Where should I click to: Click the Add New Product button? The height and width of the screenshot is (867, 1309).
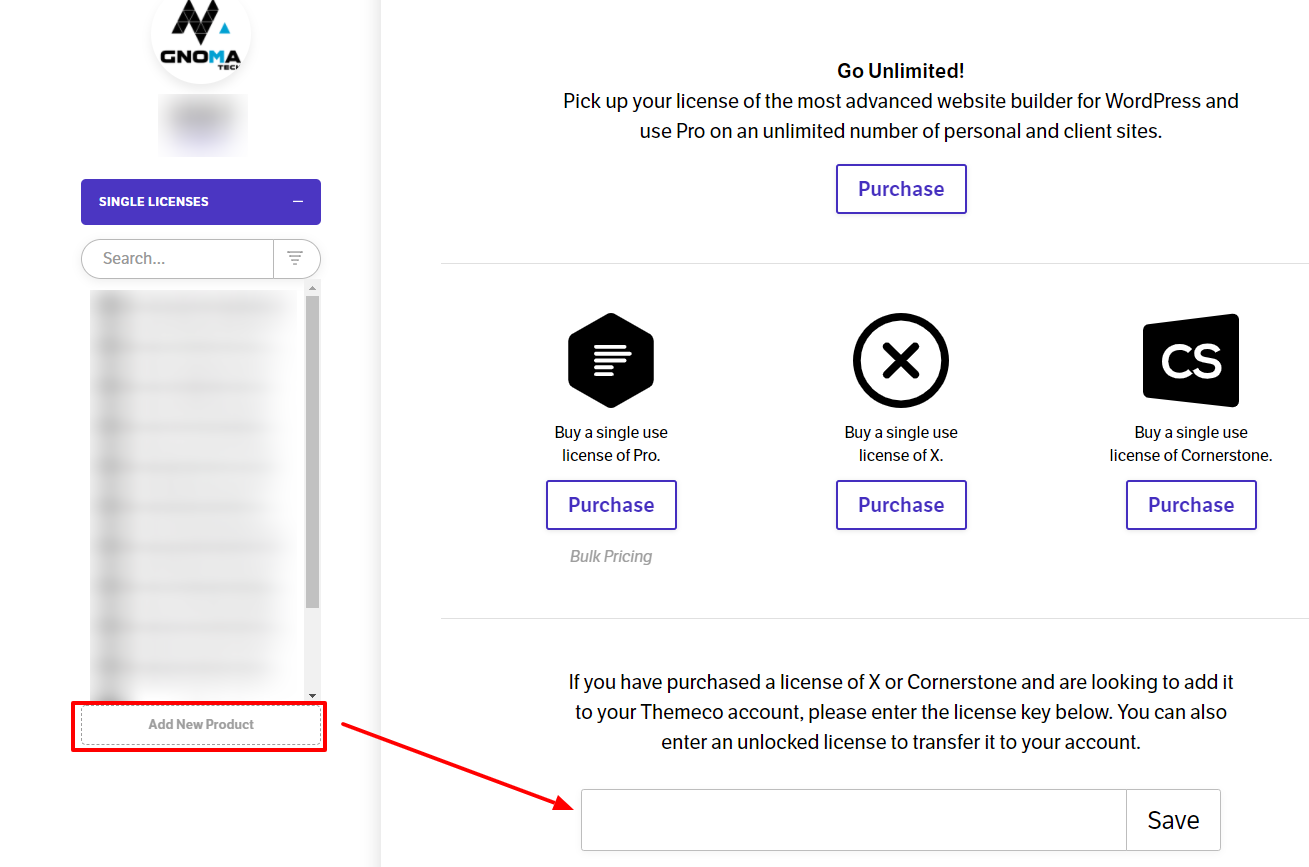pos(201,725)
